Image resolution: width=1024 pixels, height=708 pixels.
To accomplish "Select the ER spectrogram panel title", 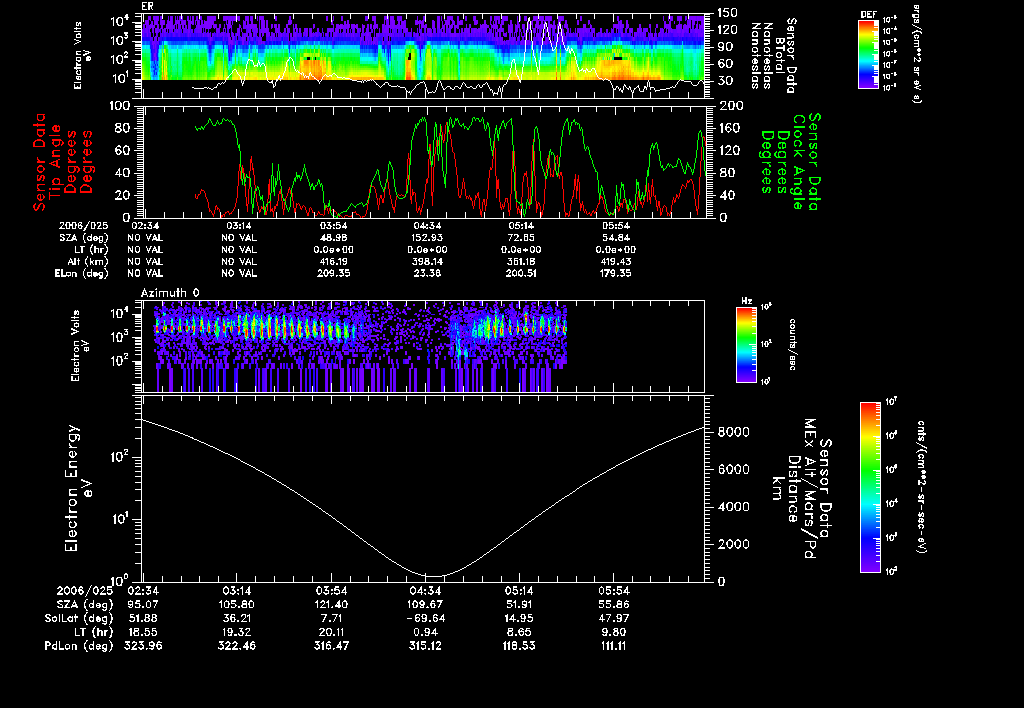I will pyautogui.click(x=148, y=6).
